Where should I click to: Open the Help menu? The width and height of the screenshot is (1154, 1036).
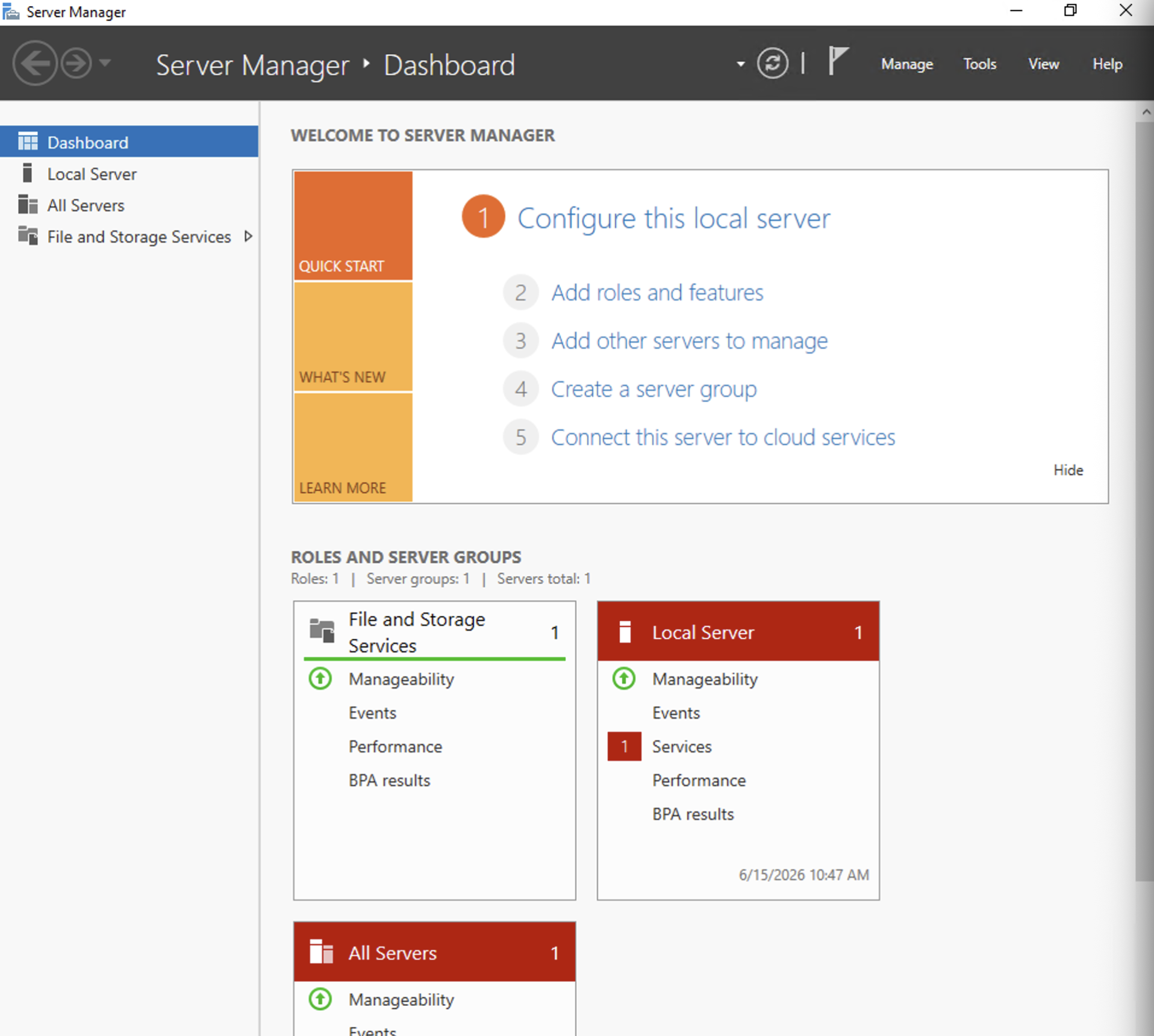tap(1107, 64)
